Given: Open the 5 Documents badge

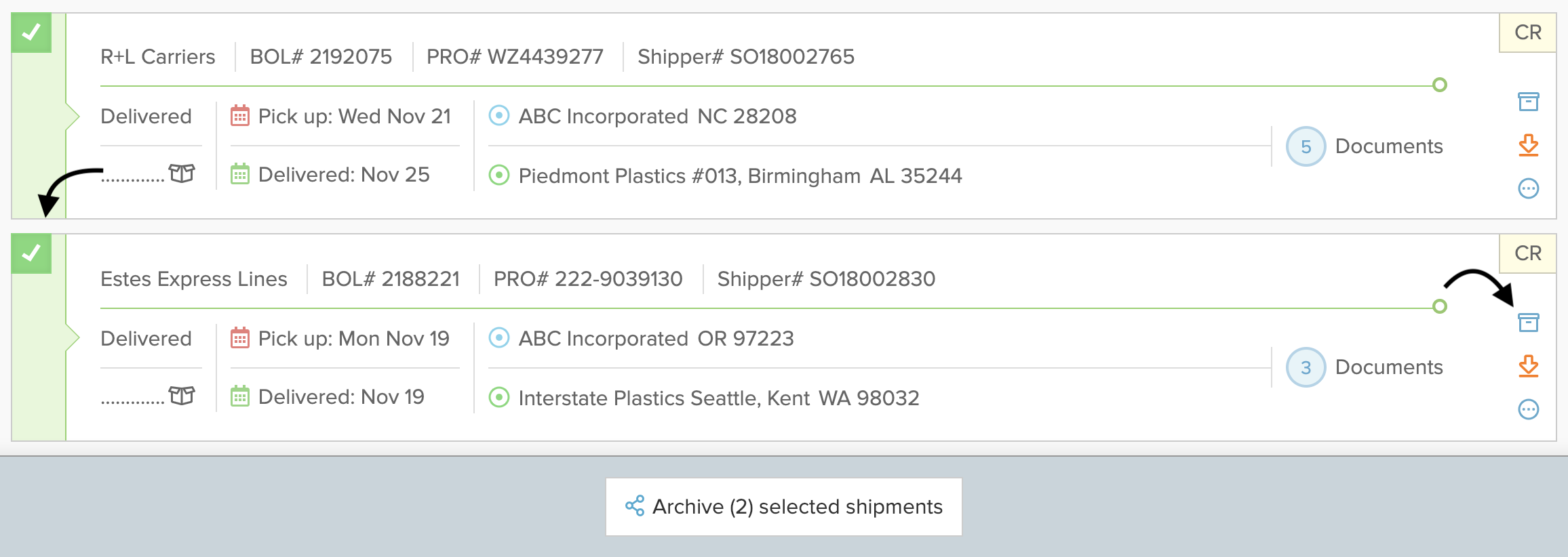Looking at the screenshot, I should pos(1306,146).
